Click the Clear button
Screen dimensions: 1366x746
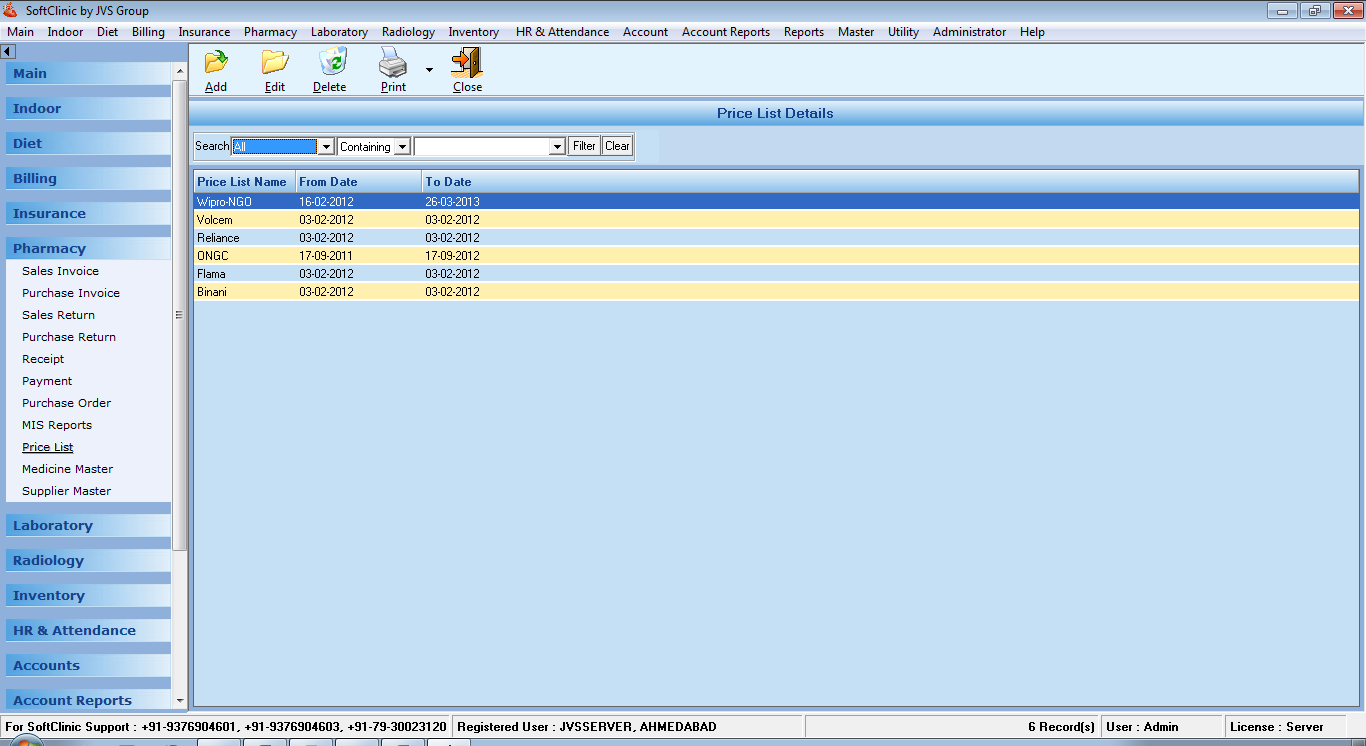[x=617, y=146]
